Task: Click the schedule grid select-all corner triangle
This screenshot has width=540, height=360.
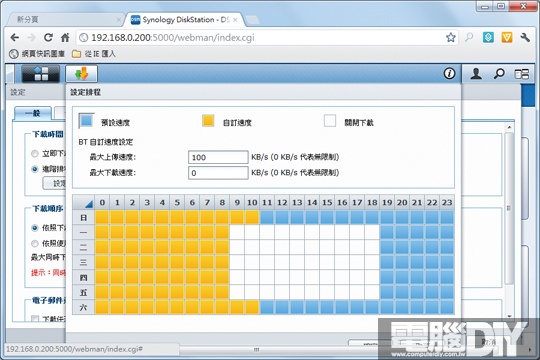Action: pyautogui.click(x=89, y=204)
